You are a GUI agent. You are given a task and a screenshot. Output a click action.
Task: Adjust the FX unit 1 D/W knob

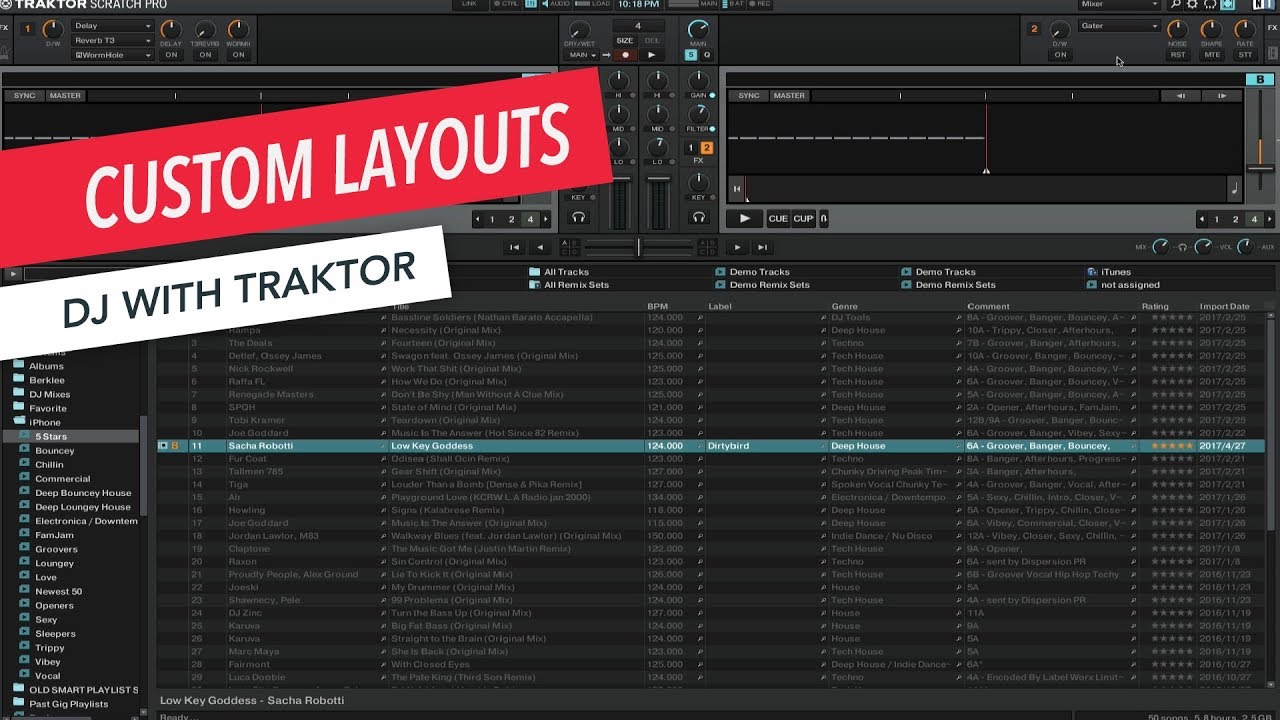click(52, 31)
